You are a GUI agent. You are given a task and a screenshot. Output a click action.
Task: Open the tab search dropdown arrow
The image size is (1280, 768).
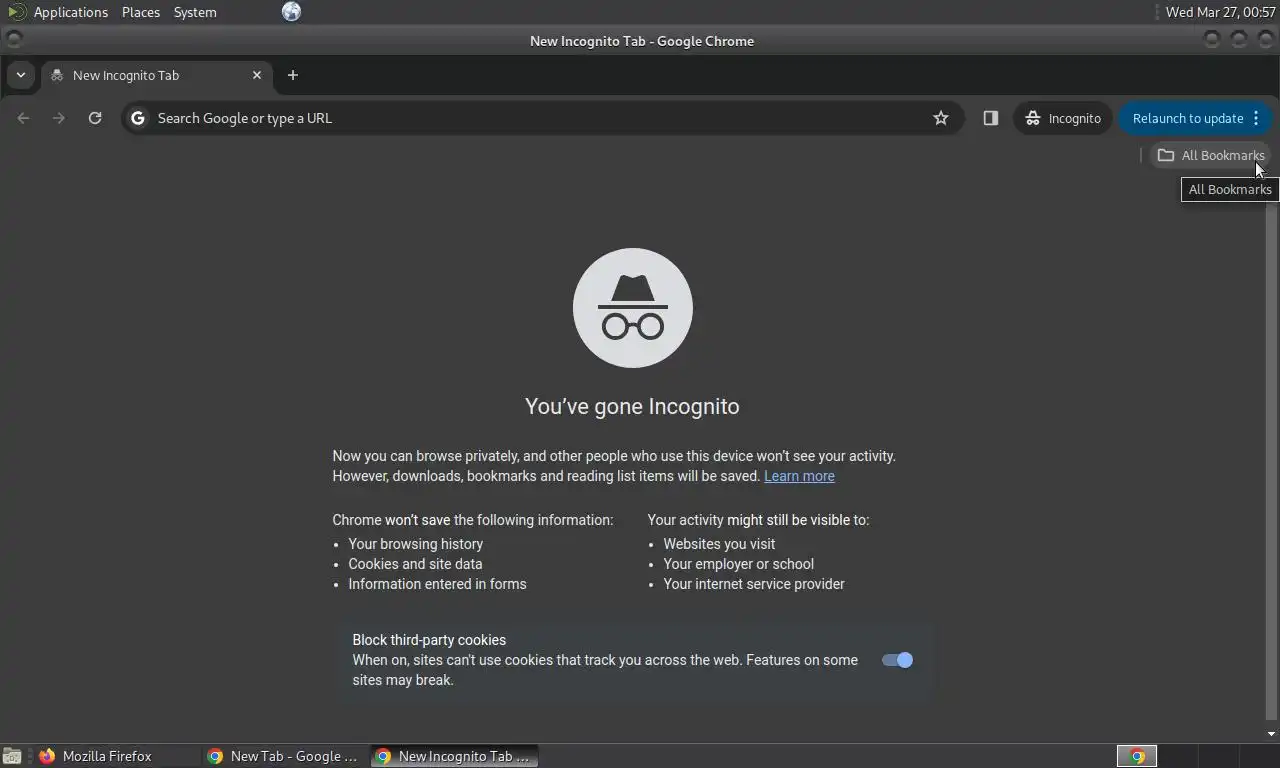(x=20, y=75)
